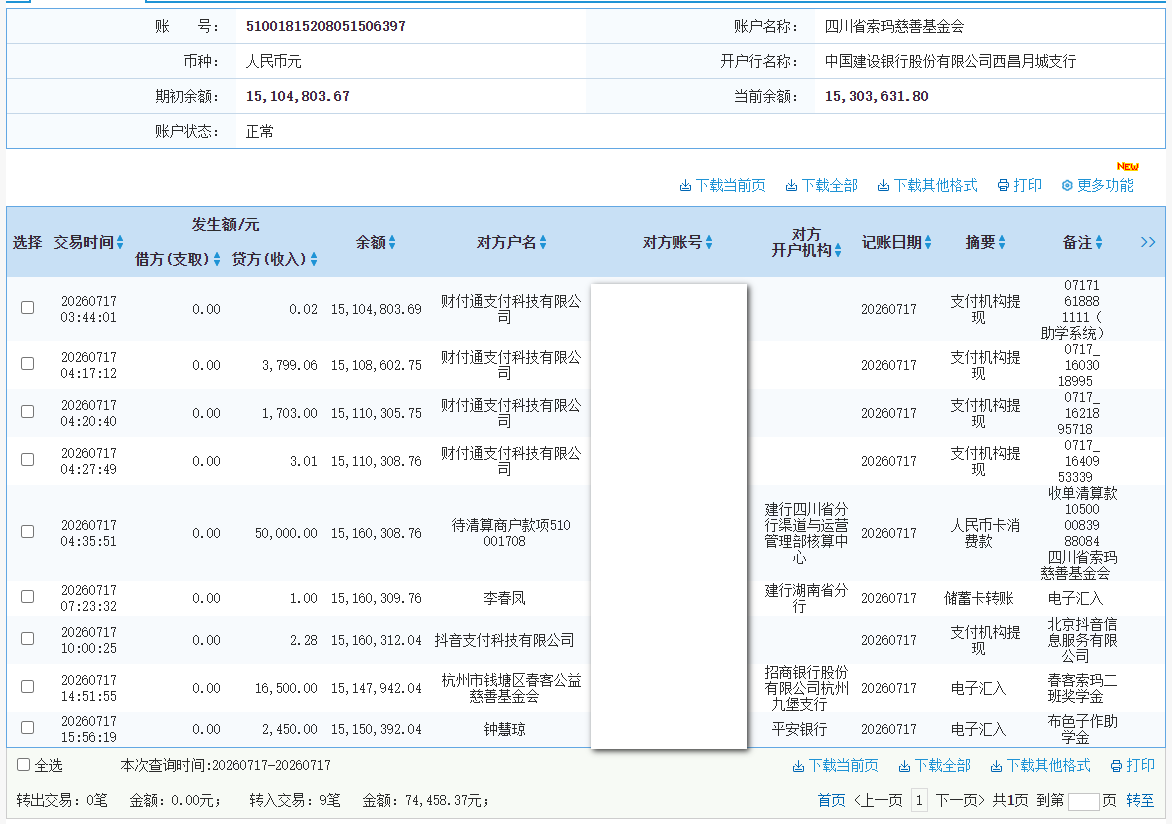
Task: Click top 打印 print link above table
Action: [x=1020, y=185]
